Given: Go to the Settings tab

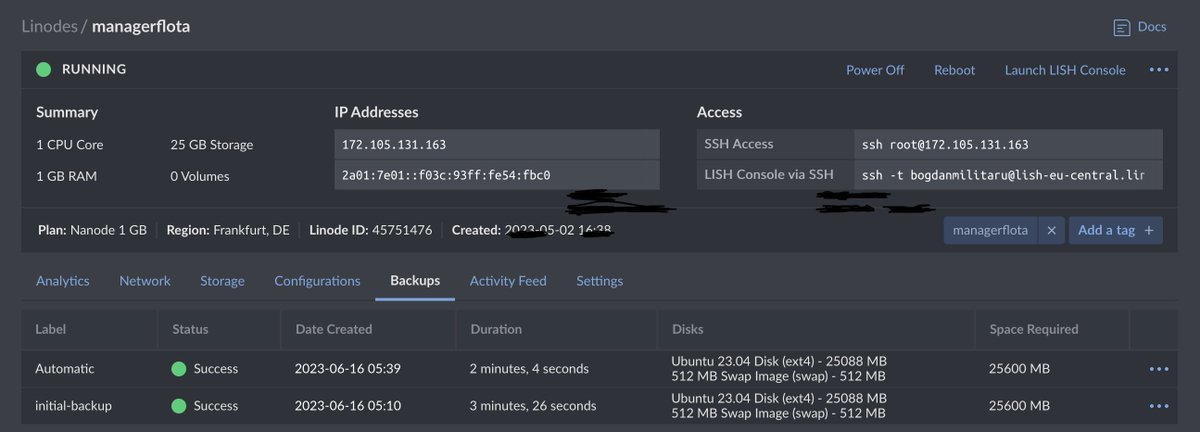Looking at the screenshot, I should [x=599, y=281].
